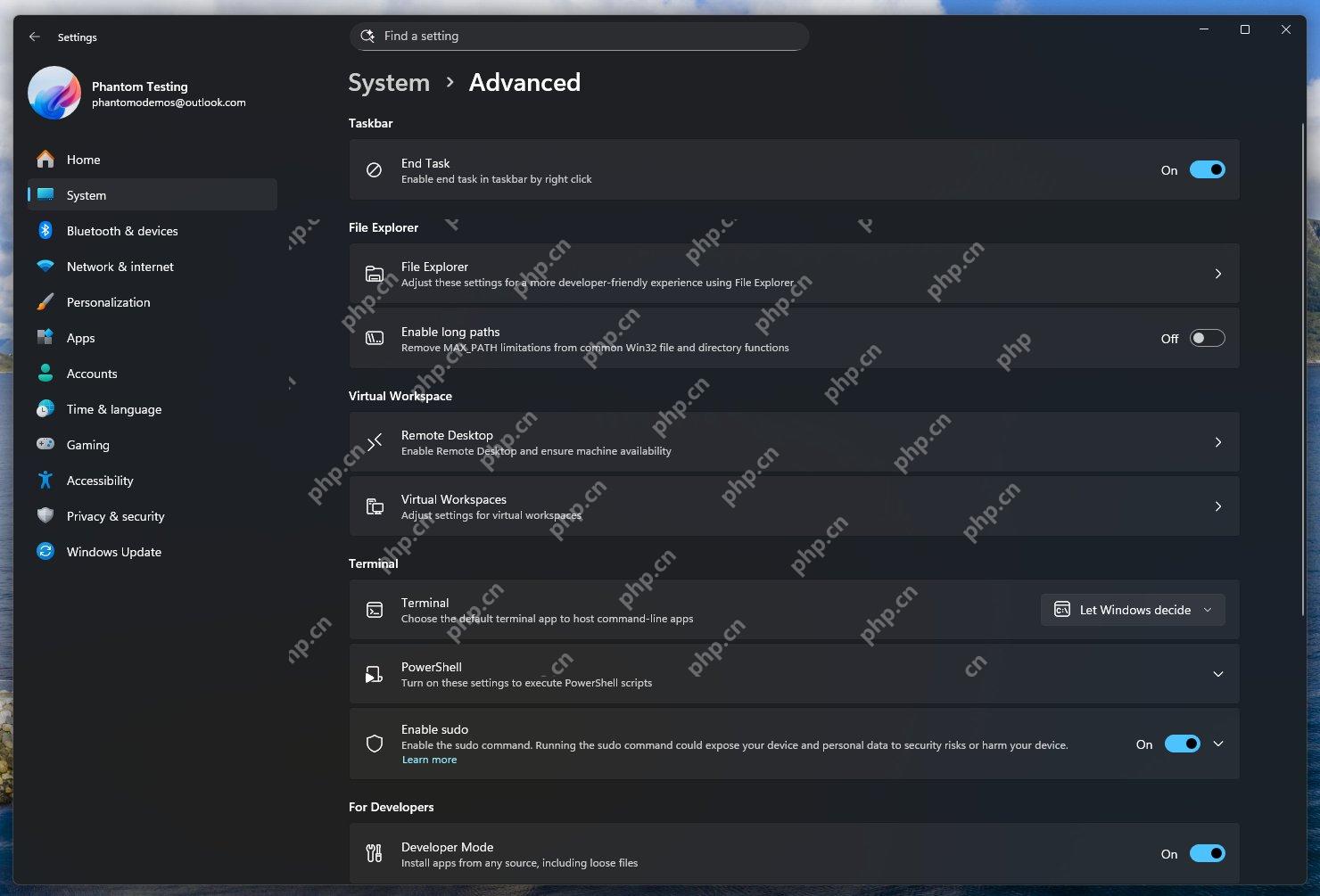Open Privacy & security settings
Image resolution: width=1320 pixels, height=896 pixels.
pos(153,516)
